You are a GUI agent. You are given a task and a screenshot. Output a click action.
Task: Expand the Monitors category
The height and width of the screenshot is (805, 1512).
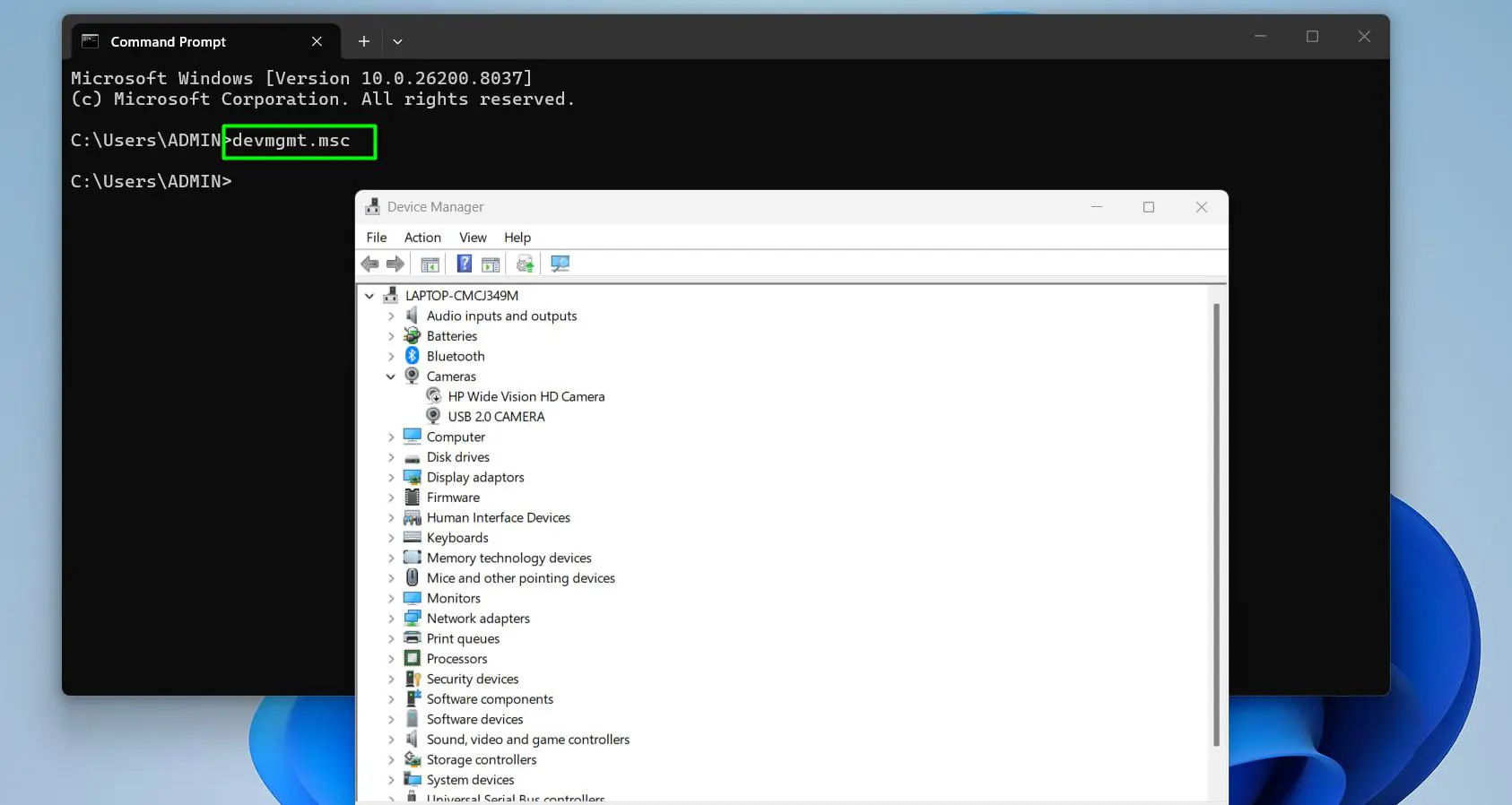coord(391,598)
